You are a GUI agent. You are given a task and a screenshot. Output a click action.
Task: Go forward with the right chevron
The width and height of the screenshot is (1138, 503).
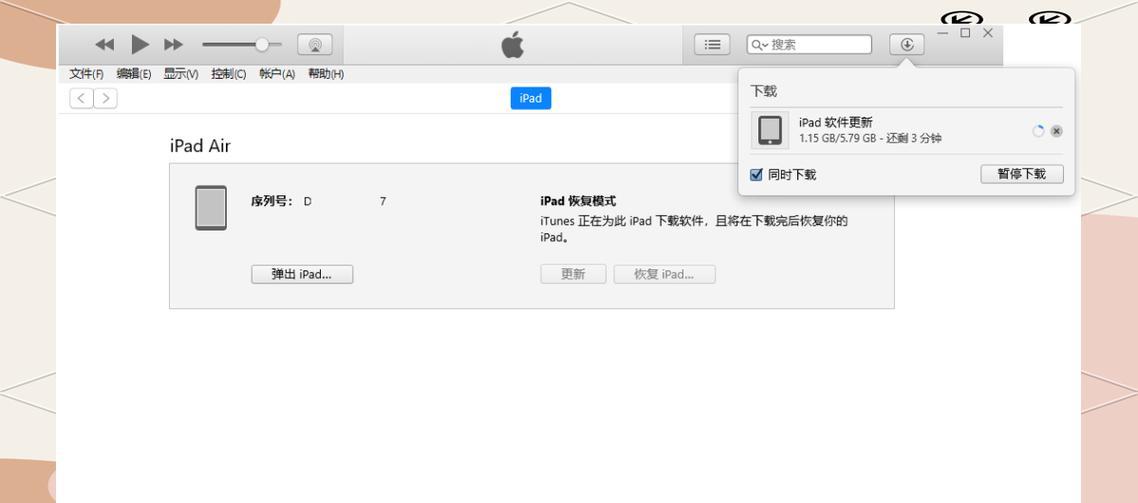[105, 98]
